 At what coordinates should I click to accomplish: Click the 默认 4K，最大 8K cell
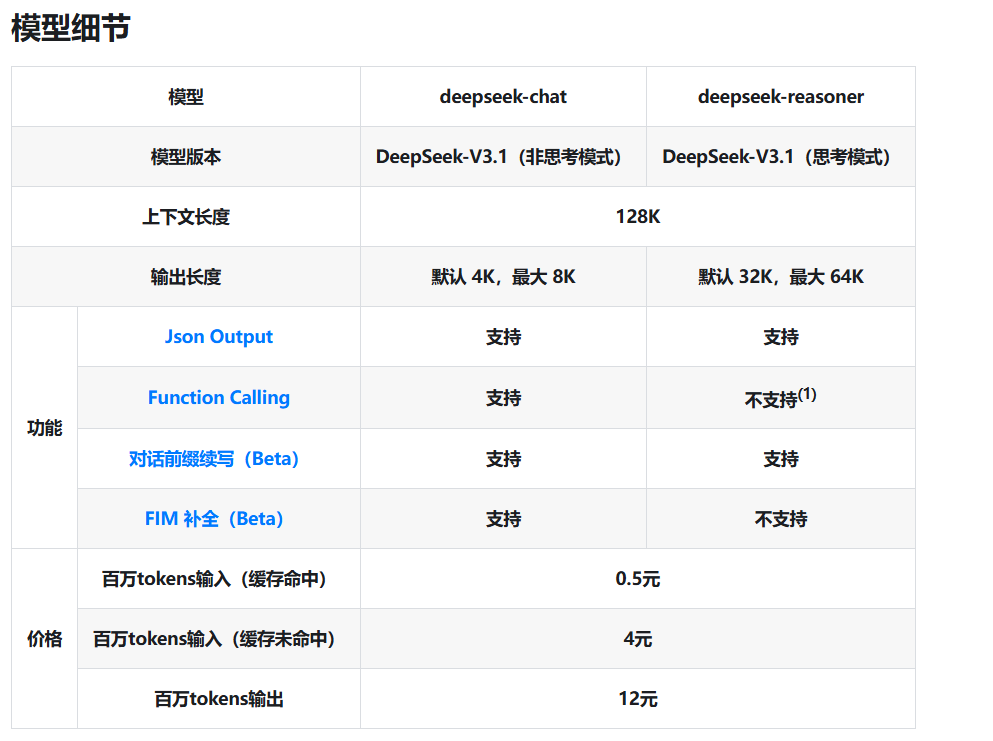click(503, 277)
